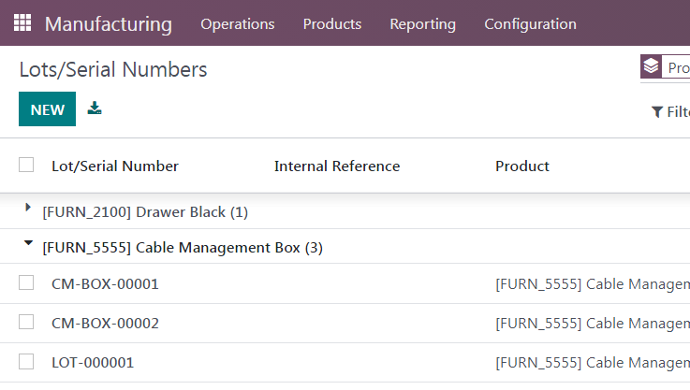Tick the select-all header checkbox
This screenshot has height=390, width=690.
[26, 165]
